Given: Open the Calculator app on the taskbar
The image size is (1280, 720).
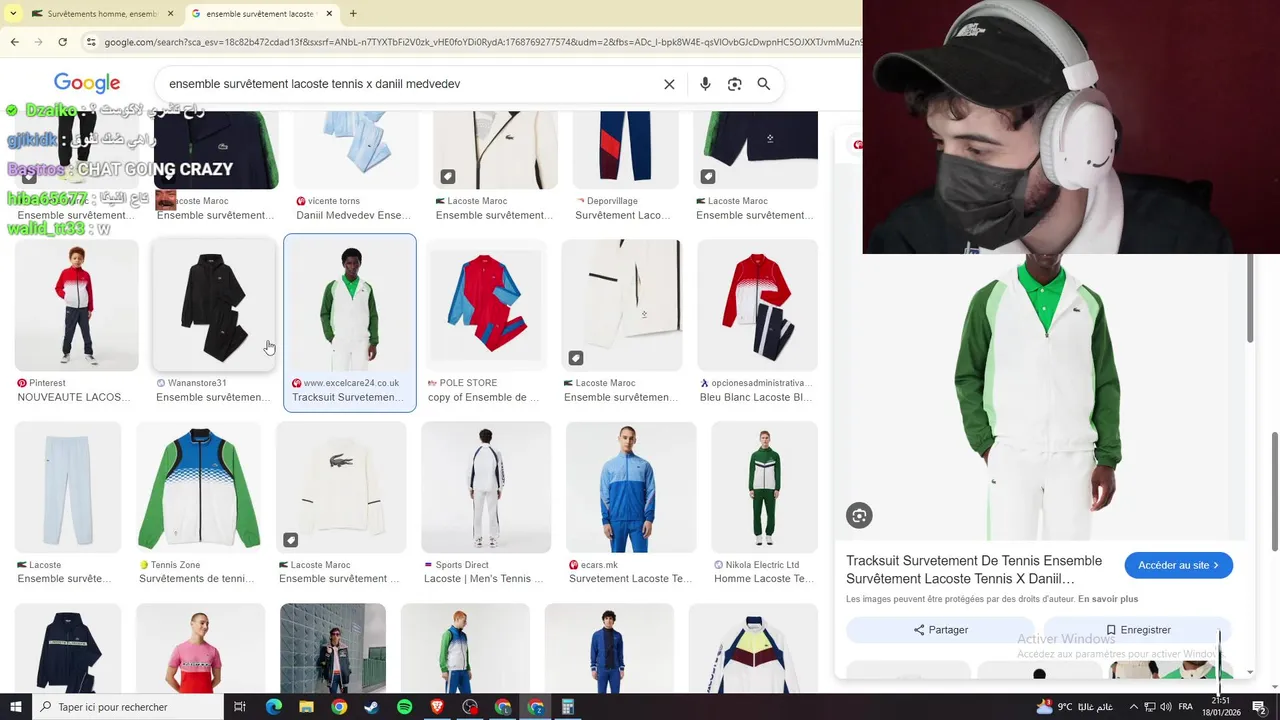Looking at the screenshot, I should click(567, 707).
